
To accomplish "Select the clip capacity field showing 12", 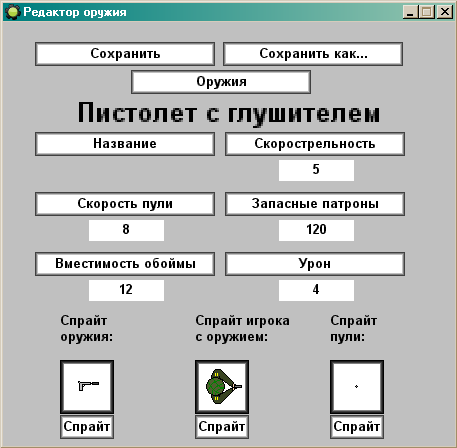I will point(126,290).
